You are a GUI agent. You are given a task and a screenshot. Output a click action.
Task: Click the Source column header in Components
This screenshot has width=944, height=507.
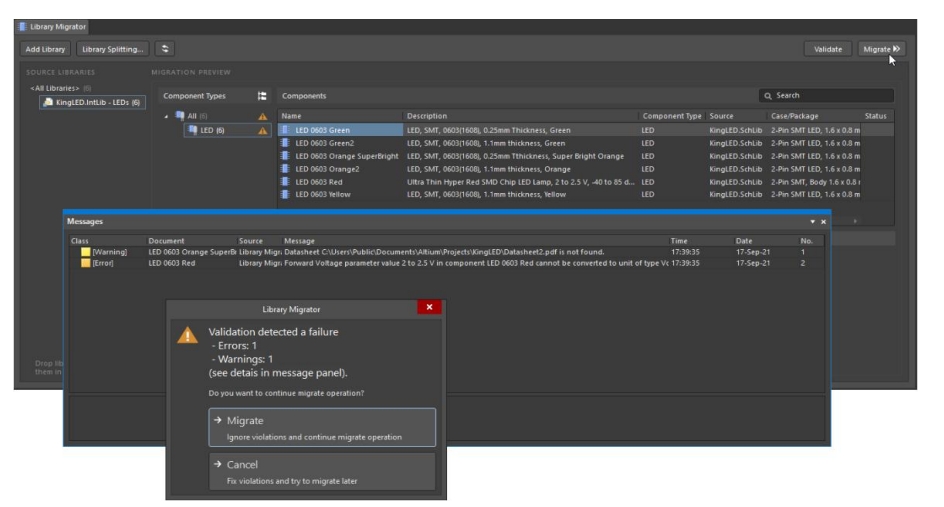click(x=736, y=116)
